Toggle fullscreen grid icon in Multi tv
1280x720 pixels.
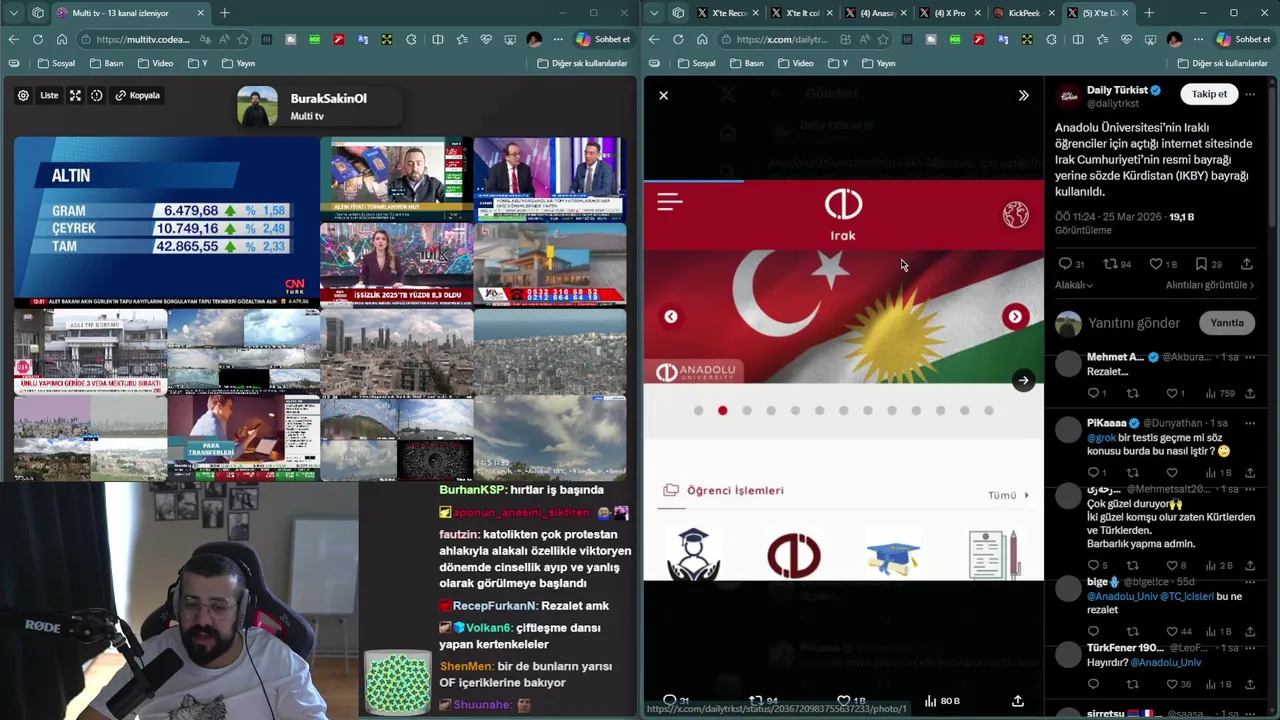pyautogui.click(x=75, y=95)
